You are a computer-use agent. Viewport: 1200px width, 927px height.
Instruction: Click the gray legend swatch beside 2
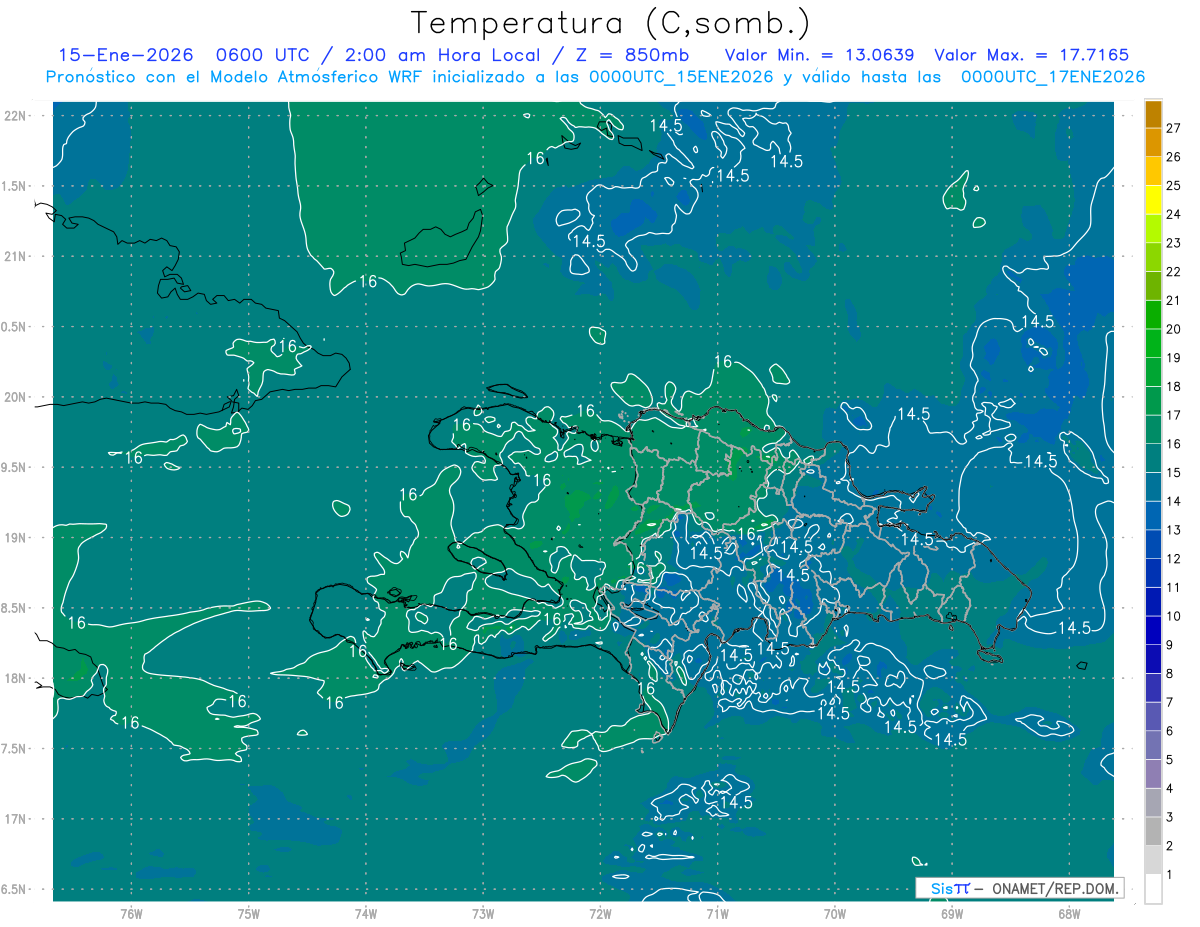(1154, 832)
